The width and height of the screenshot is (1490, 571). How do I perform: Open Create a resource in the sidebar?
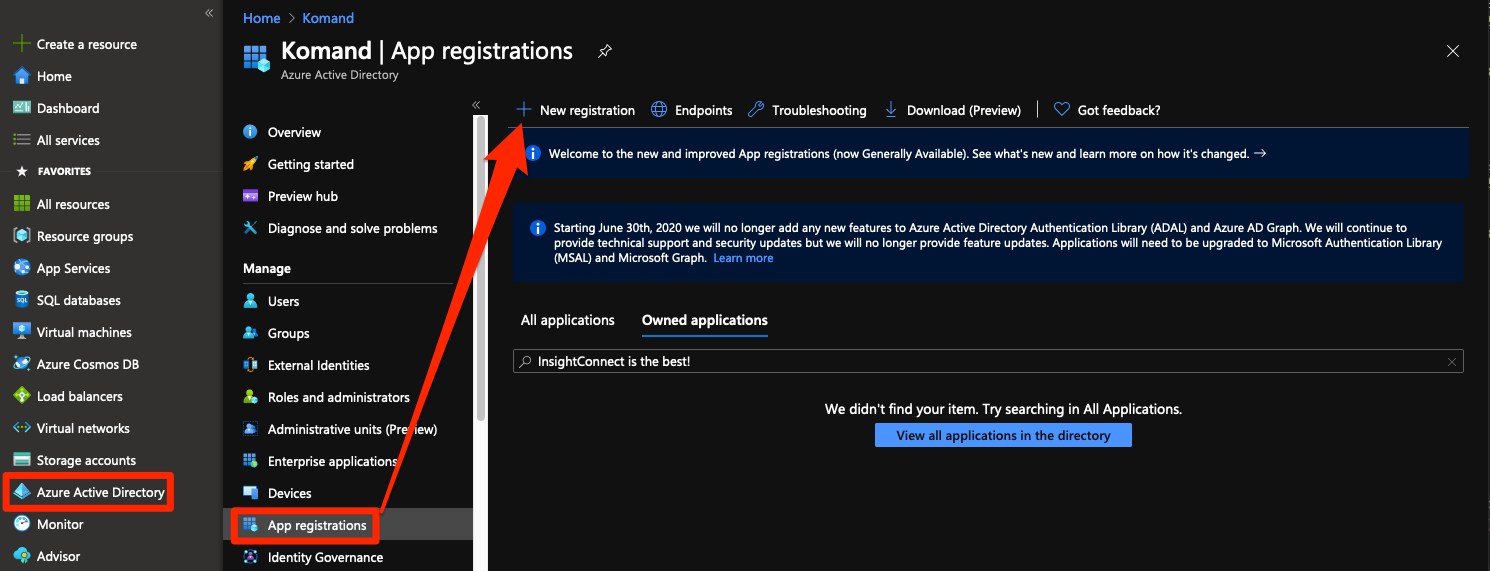pos(86,44)
